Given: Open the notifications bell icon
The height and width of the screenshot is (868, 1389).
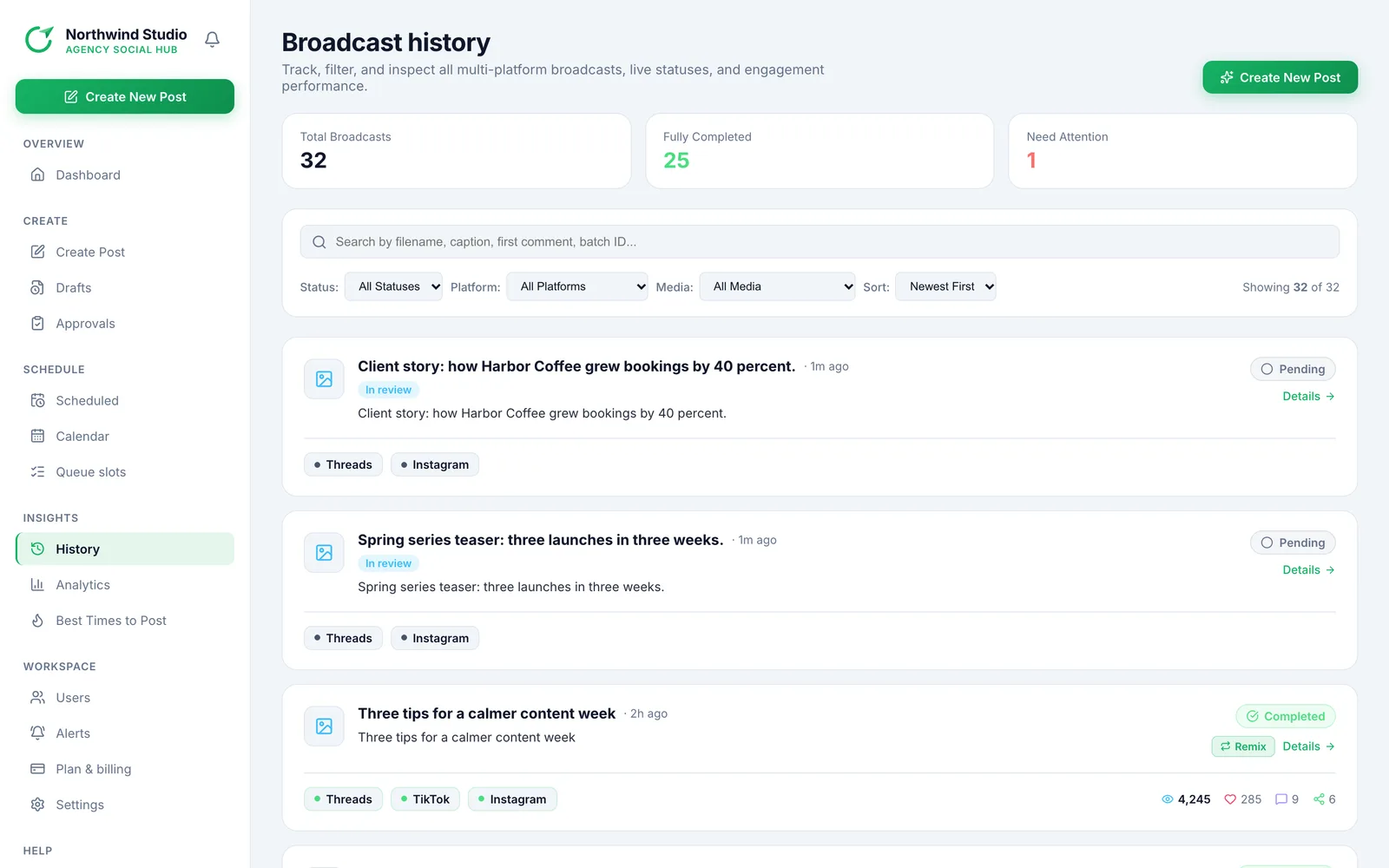Looking at the screenshot, I should (212, 39).
